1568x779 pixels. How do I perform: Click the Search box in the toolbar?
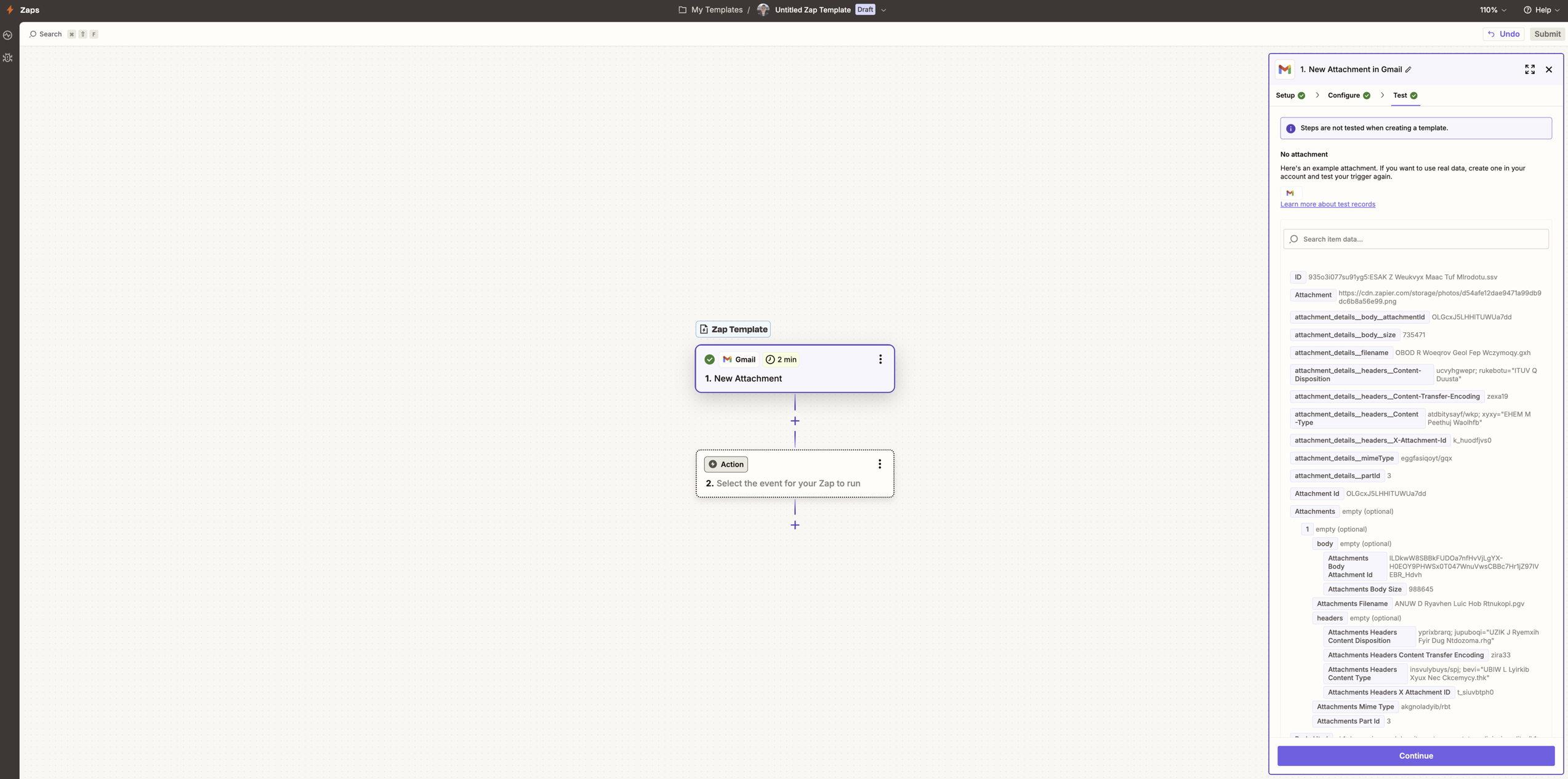[63, 34]
